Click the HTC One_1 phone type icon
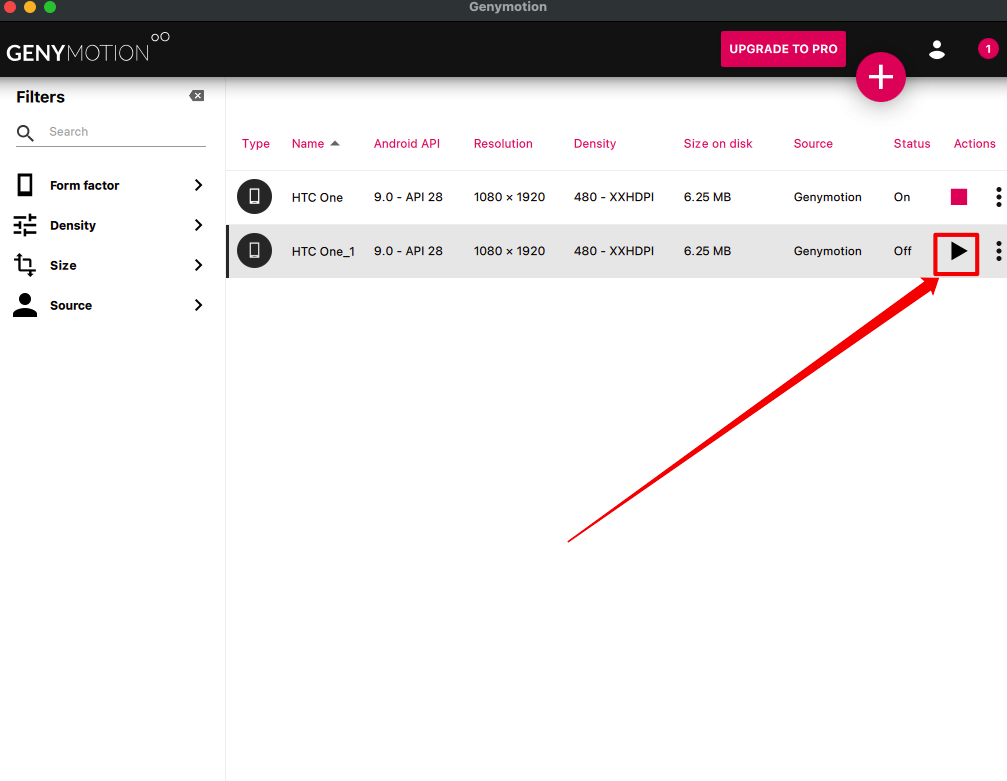 (x=254, y=251)
